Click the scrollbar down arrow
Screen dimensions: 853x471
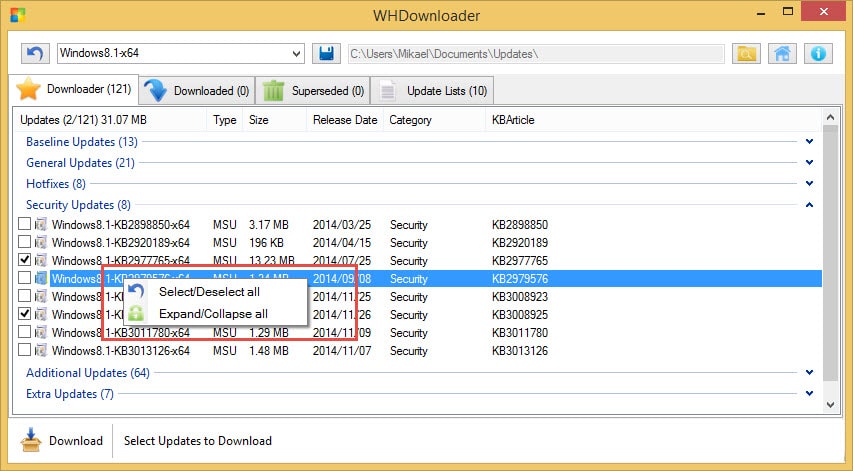pyautogui.click(x=830, y=405)
